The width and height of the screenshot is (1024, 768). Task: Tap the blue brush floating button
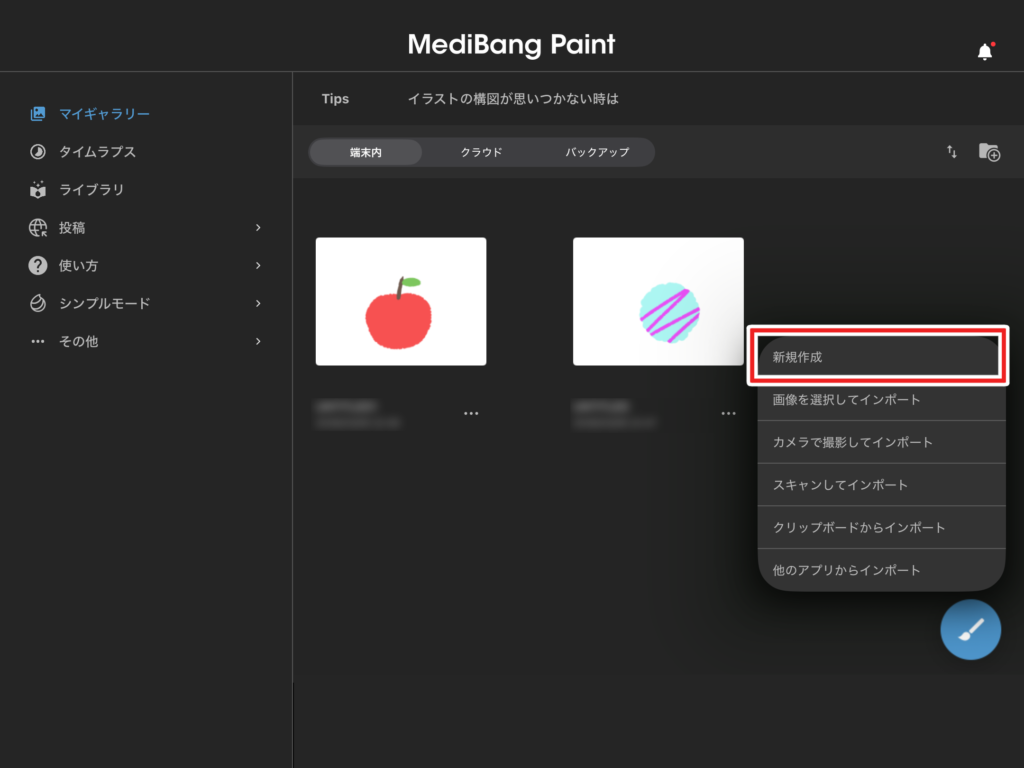pos(970,630)
